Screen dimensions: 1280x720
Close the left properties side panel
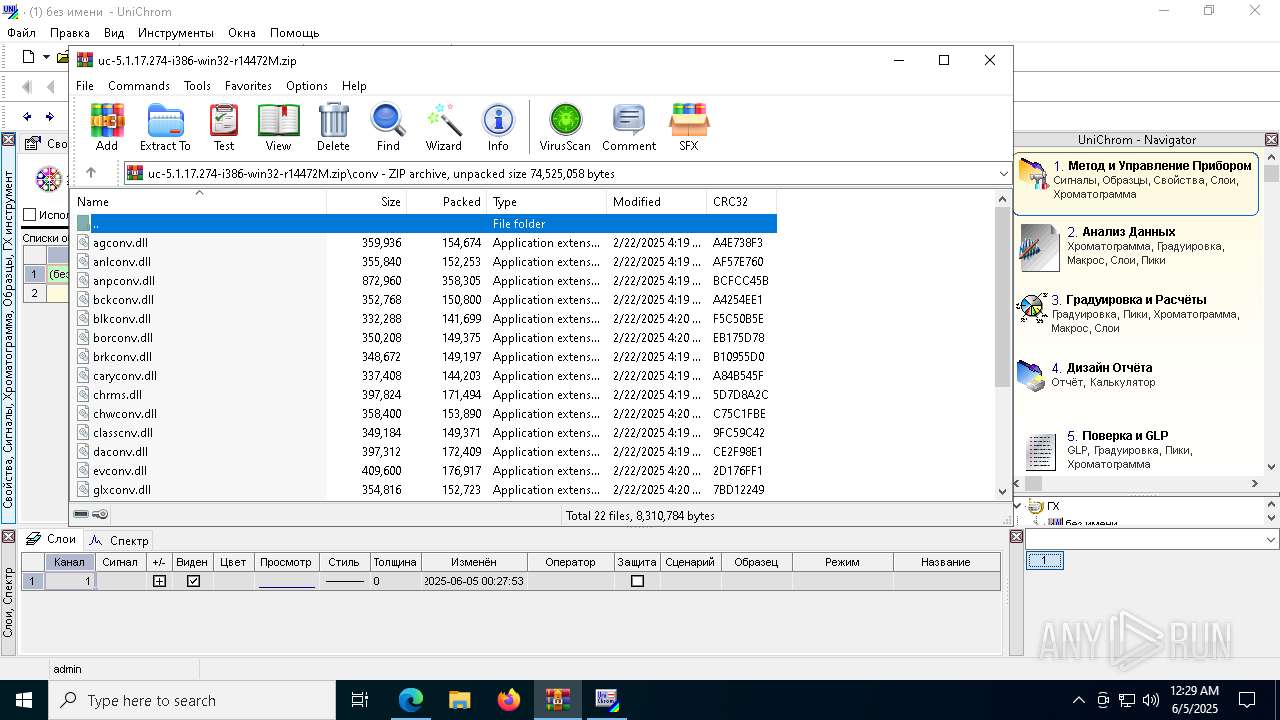pos(8,140)
